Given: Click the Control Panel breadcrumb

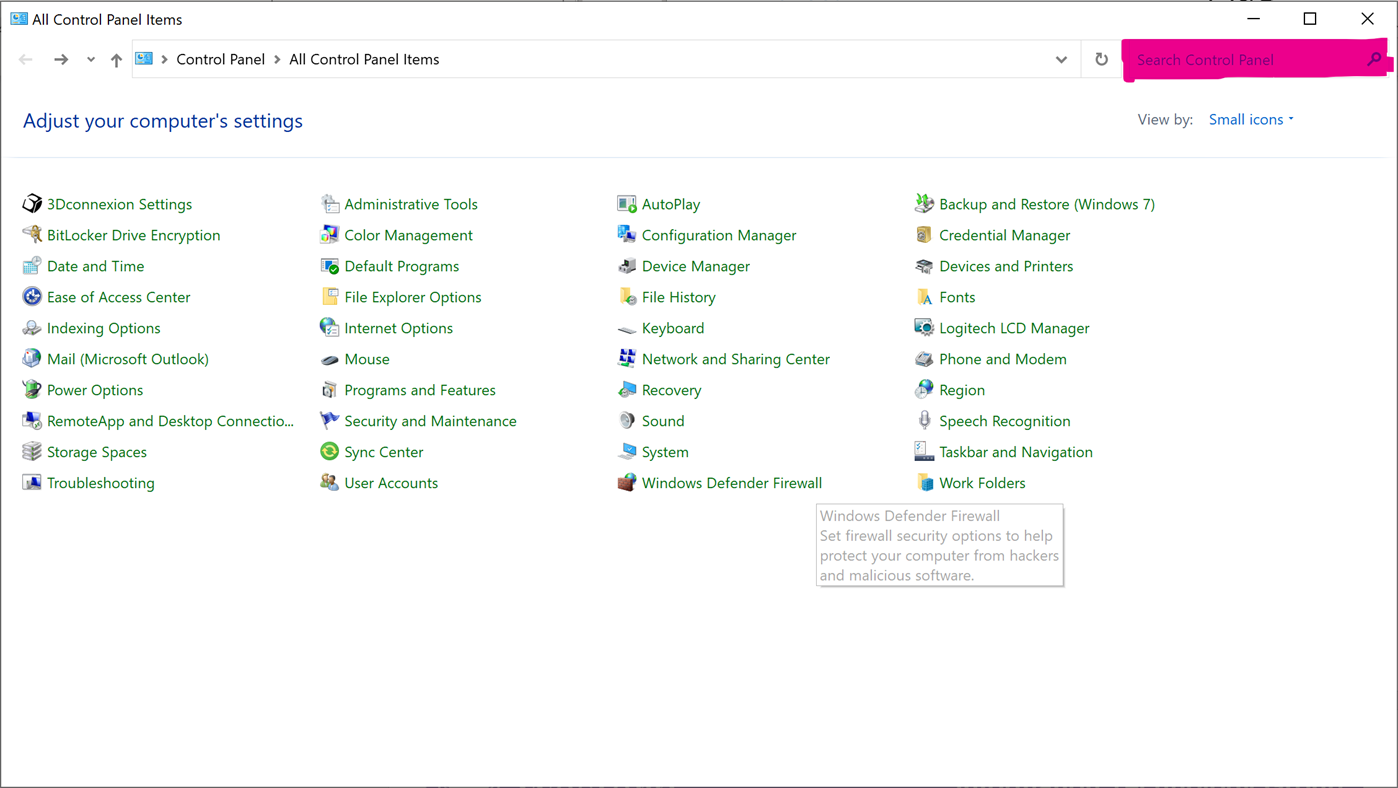Looking at the screenshot, I should pos(220,59).
